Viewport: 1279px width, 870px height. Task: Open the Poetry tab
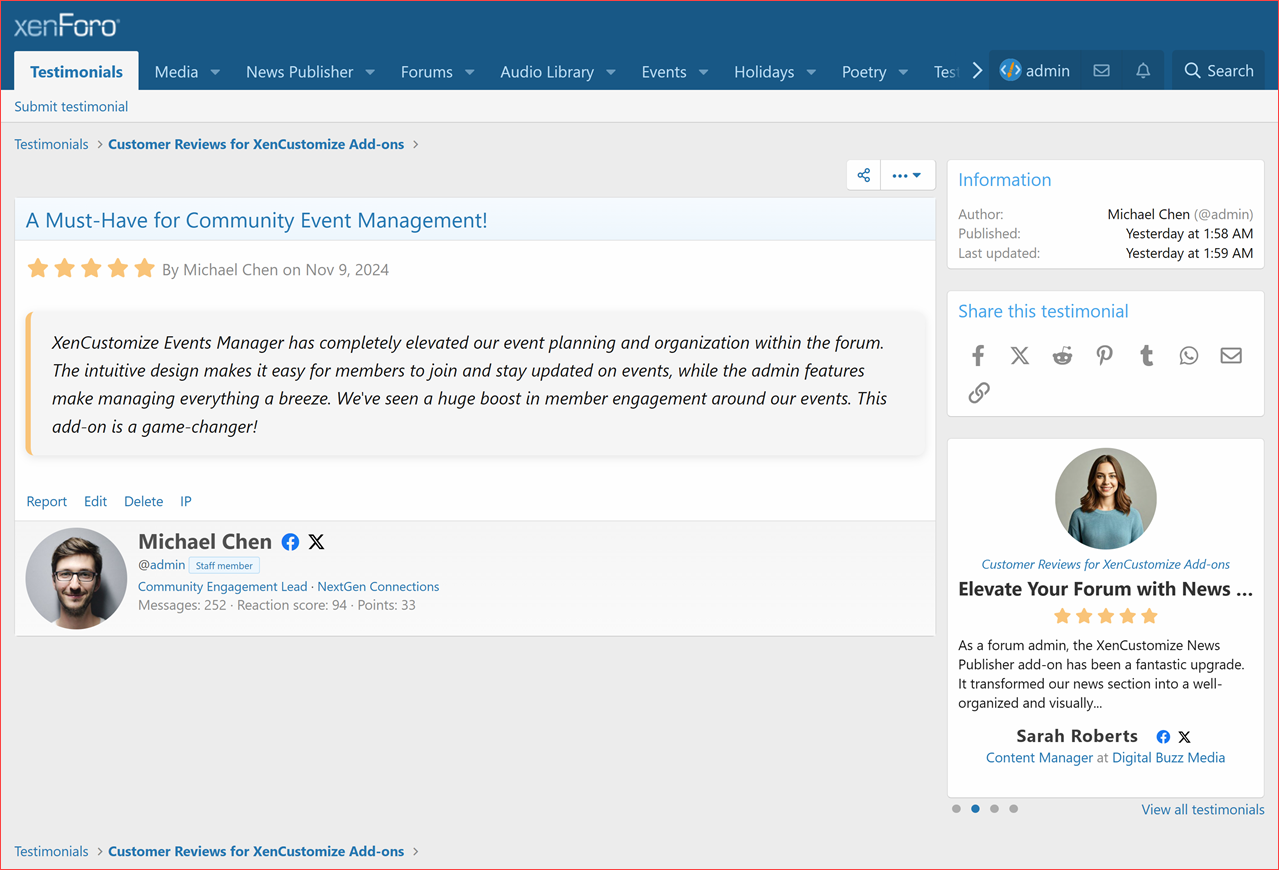(864, 72)
